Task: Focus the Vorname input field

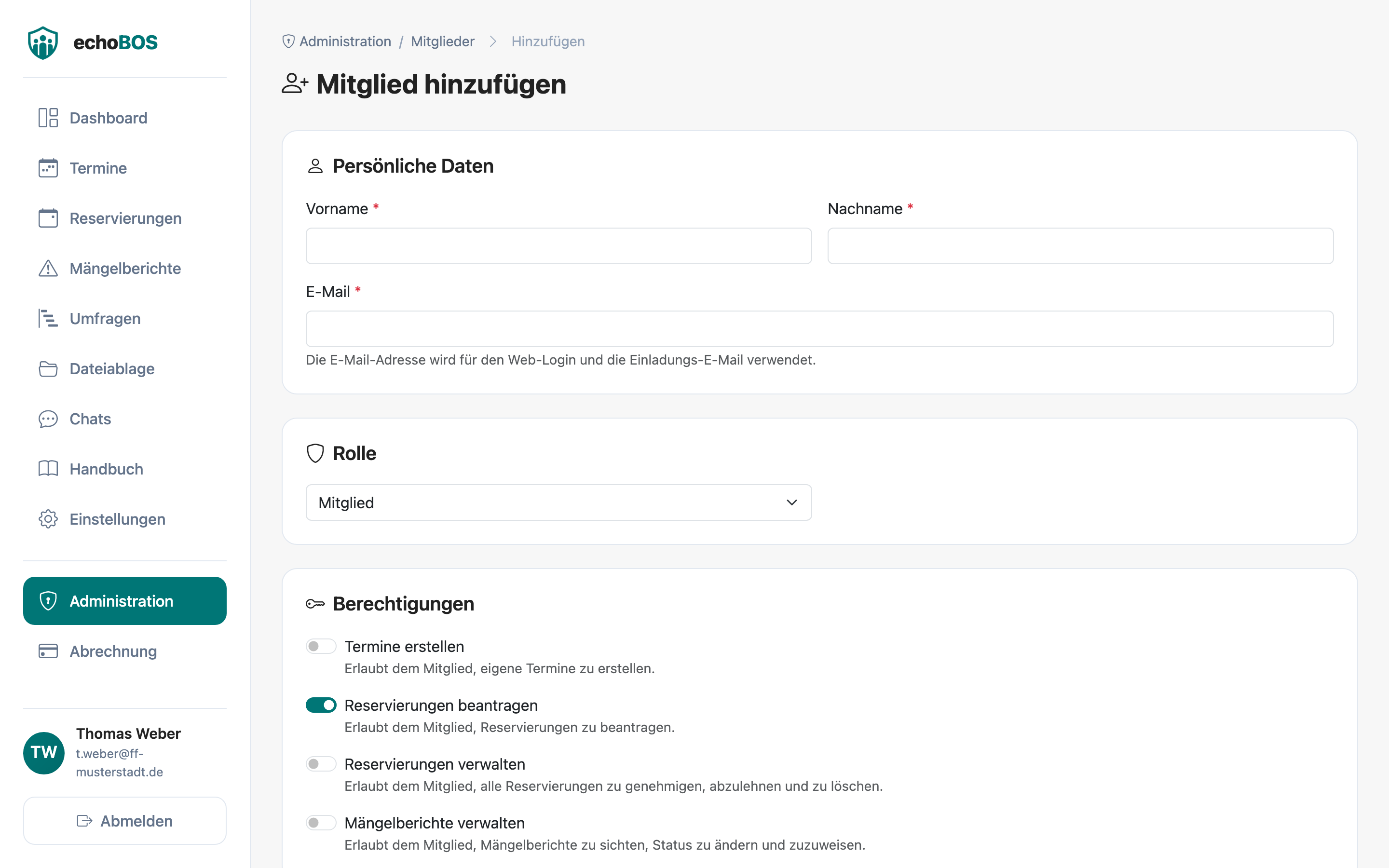Action: pos(558,246)
